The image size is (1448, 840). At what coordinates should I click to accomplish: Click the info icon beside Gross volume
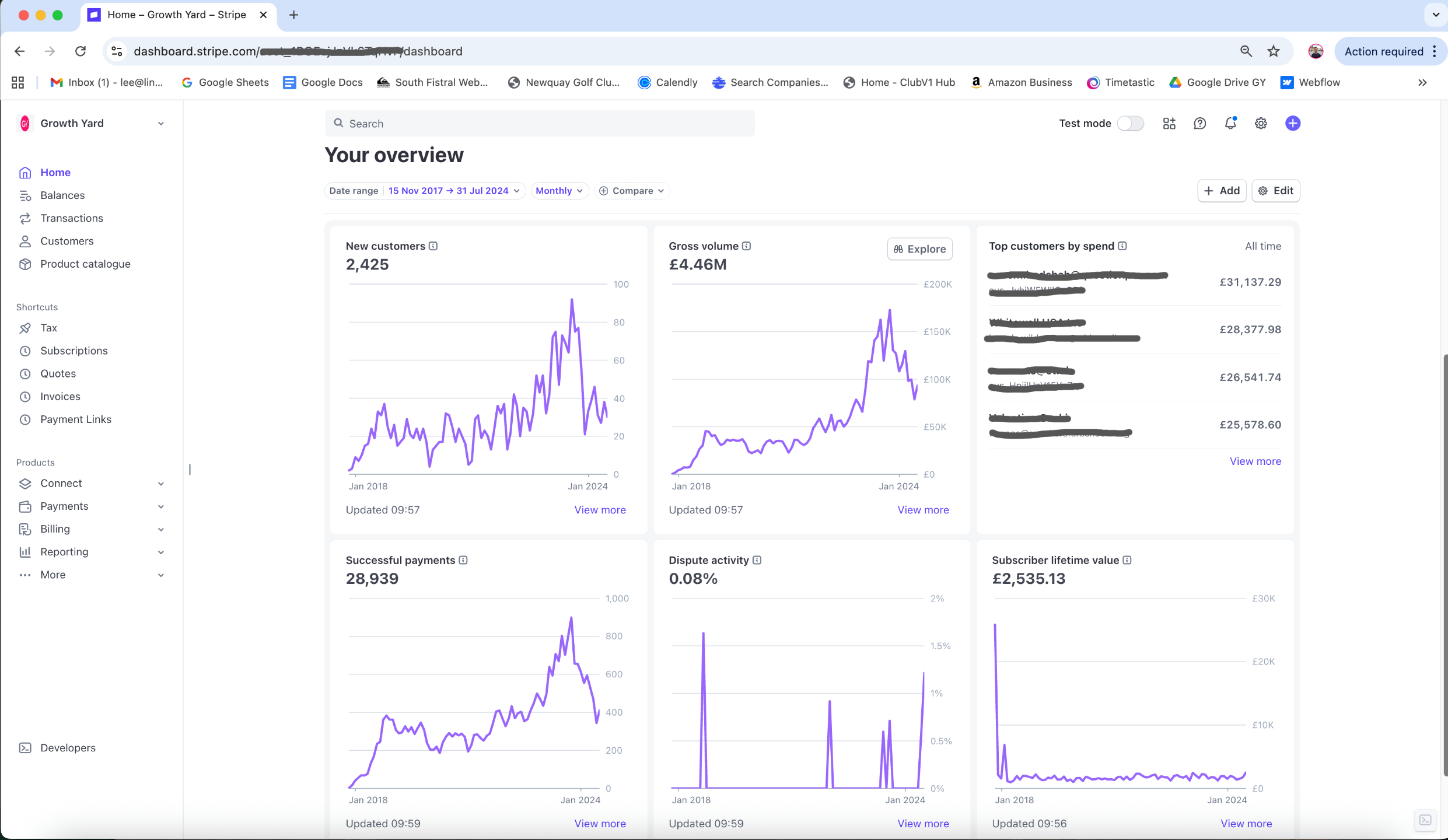point(746,246)
